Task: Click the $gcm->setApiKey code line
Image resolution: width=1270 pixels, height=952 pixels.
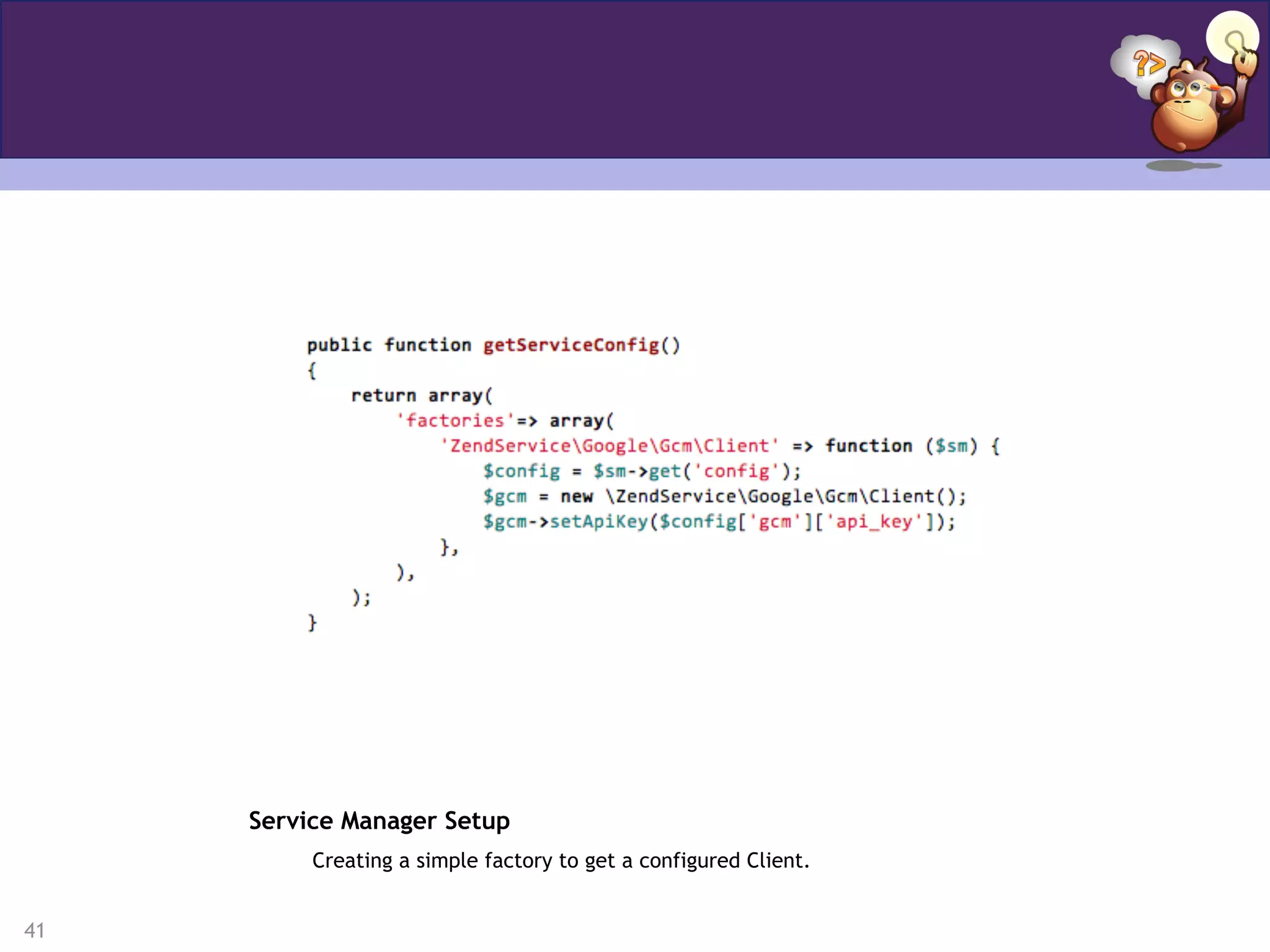Action: pos(719,522)
